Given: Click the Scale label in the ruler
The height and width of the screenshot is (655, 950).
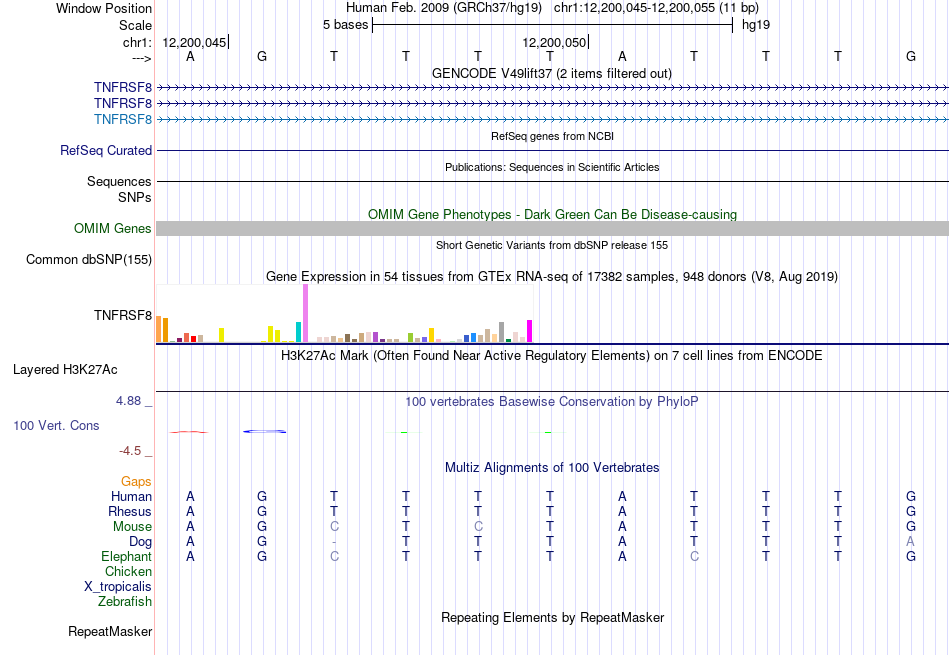Looking at the screenshot, I should [x=135, y=25].
